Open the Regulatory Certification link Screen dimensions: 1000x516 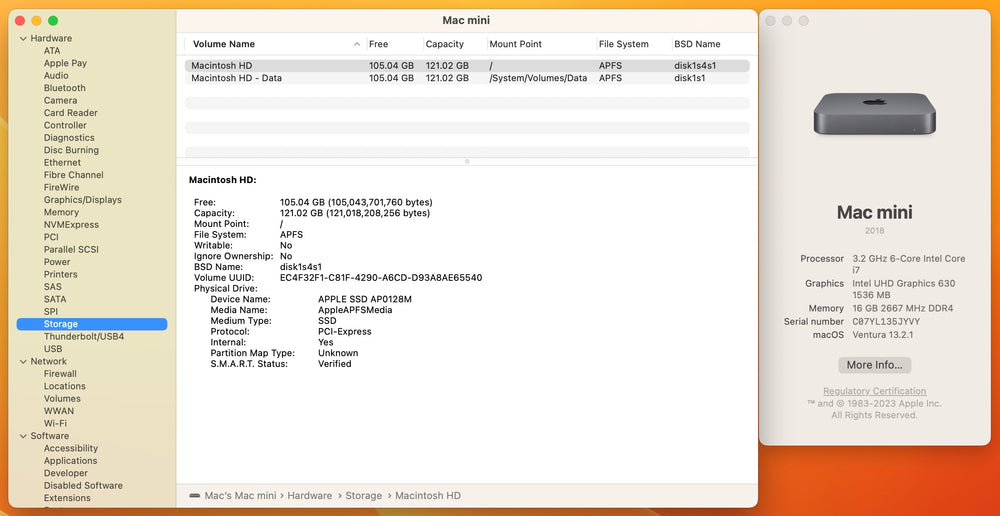(x=874, y=391)
